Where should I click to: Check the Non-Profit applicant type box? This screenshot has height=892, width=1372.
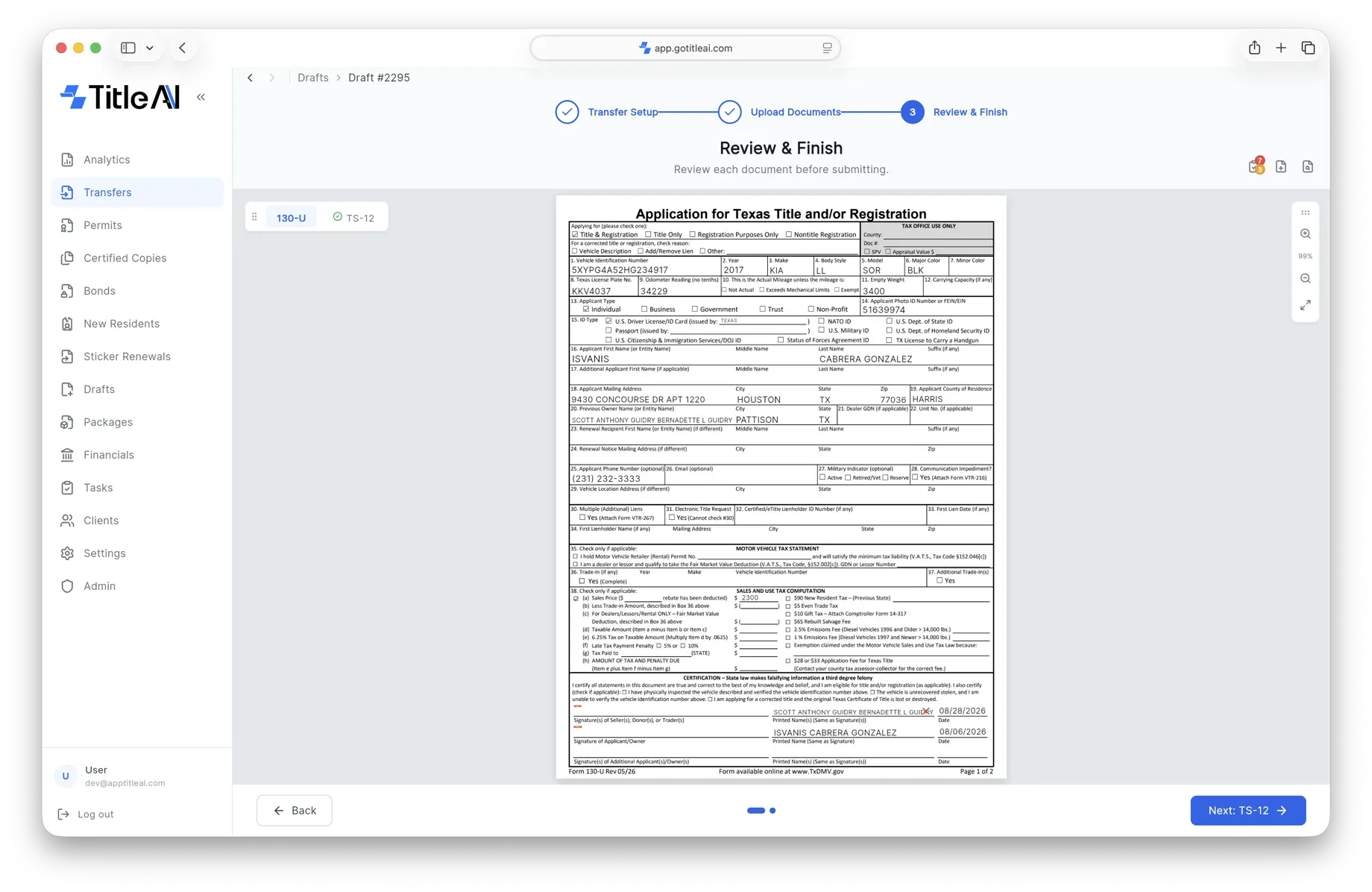pyautogui.click(x=811, y=309)
